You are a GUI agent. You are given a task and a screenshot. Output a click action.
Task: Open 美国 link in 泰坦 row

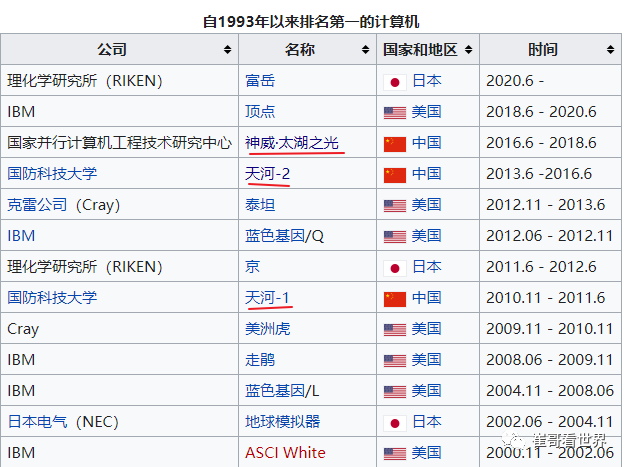pyautogui.click(x=427, y=205)
